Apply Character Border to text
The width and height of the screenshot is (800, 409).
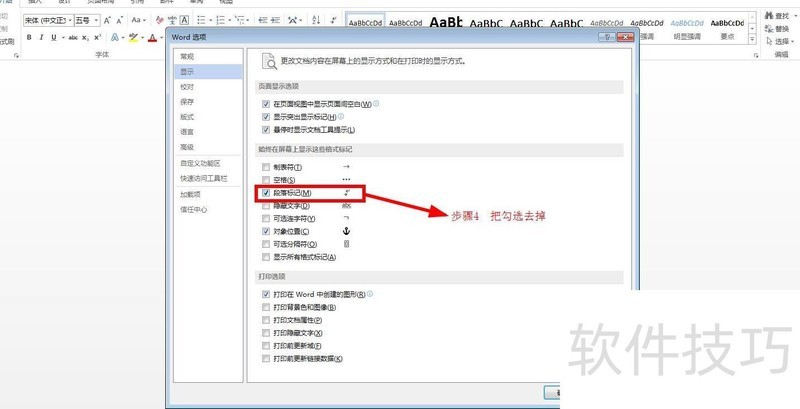tap(184, 20)
